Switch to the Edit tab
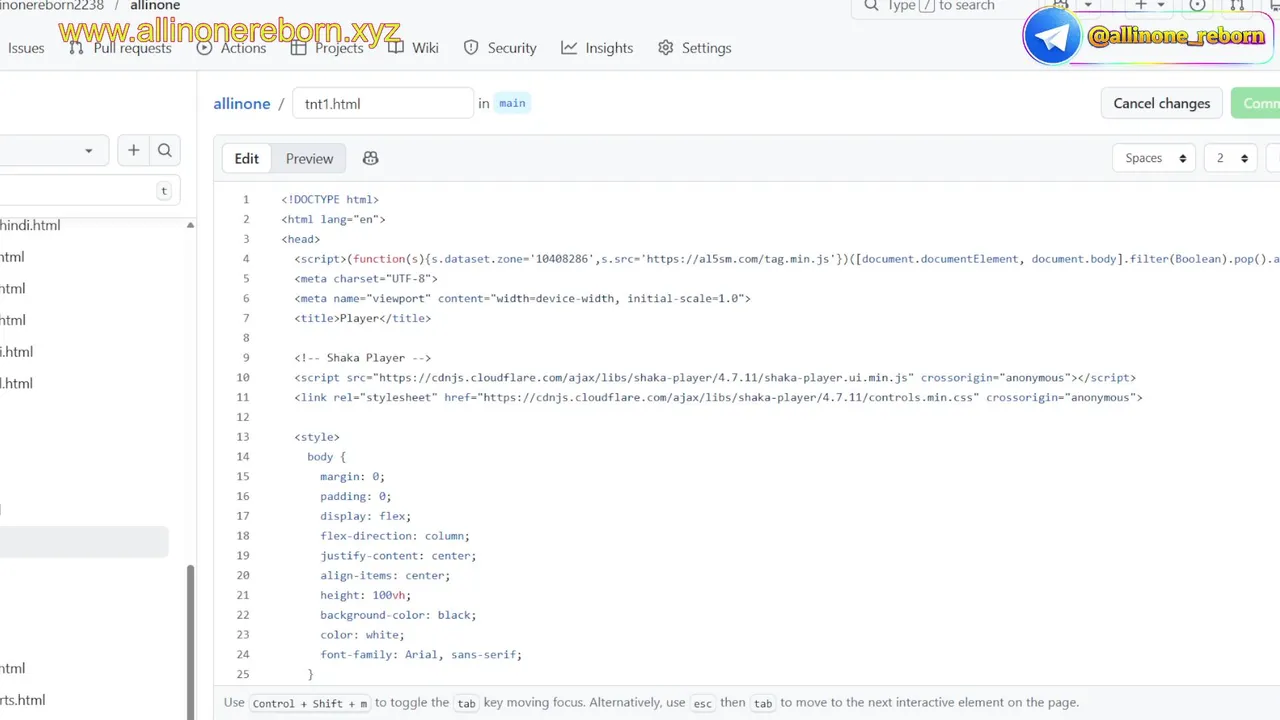Viewport: 1280px width, 720px height. [247, 159]
